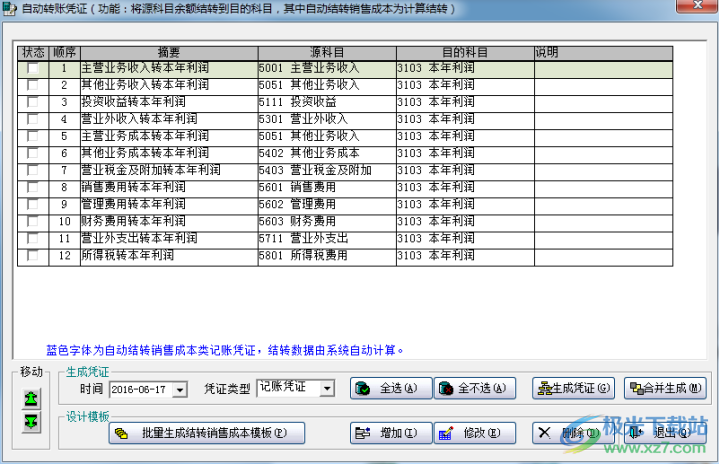This screenshot has height=464, width=719.
Task: Select cell 5001 主营业务收入
Action: [327, 68]
